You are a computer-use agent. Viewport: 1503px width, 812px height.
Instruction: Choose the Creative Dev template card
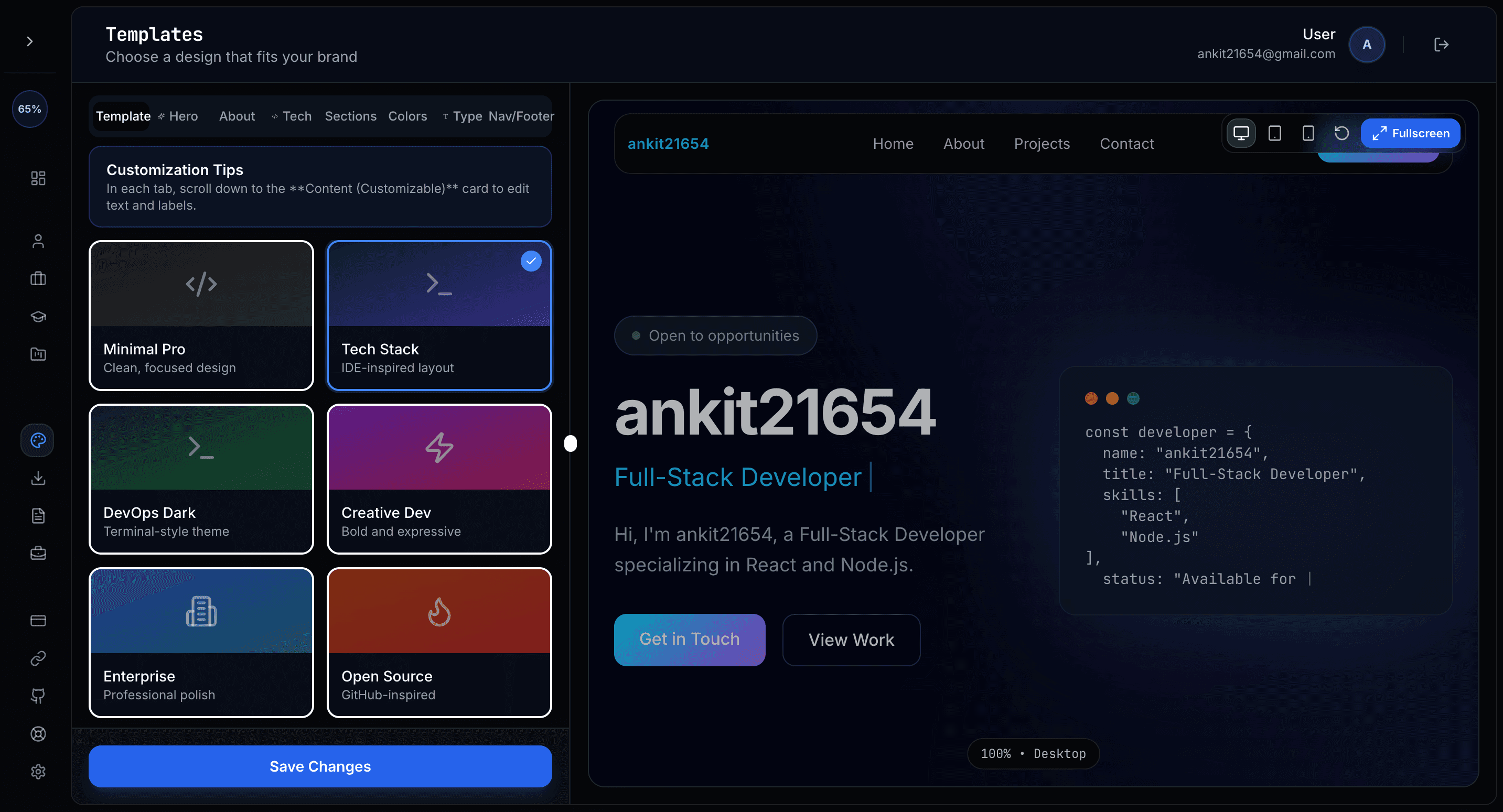point(439,479)
